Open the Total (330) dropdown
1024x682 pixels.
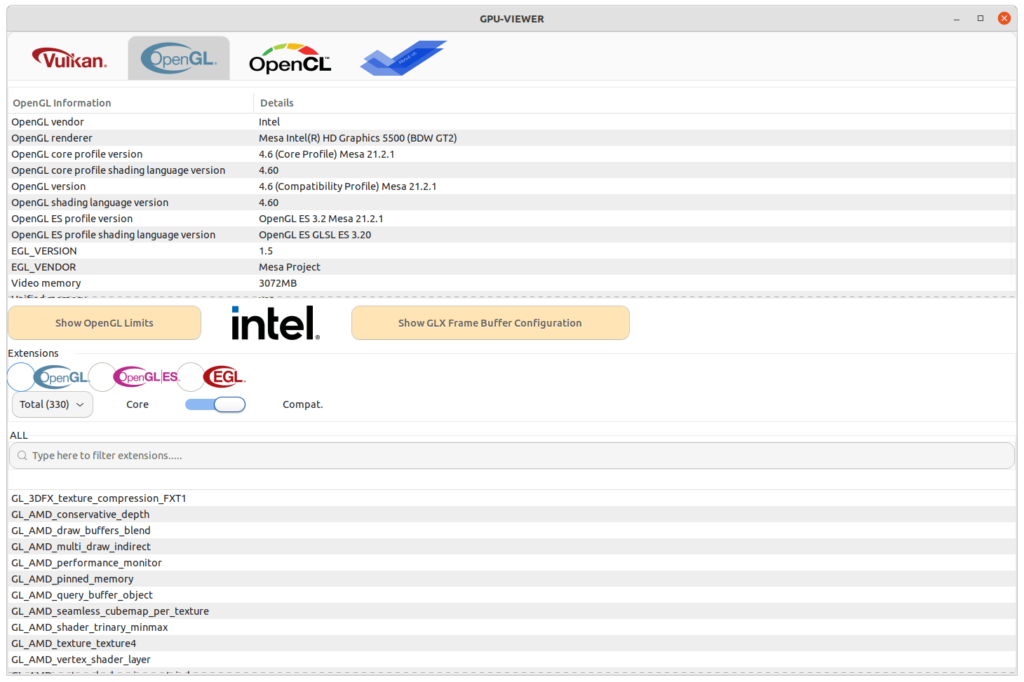click(x=52, y=404)
